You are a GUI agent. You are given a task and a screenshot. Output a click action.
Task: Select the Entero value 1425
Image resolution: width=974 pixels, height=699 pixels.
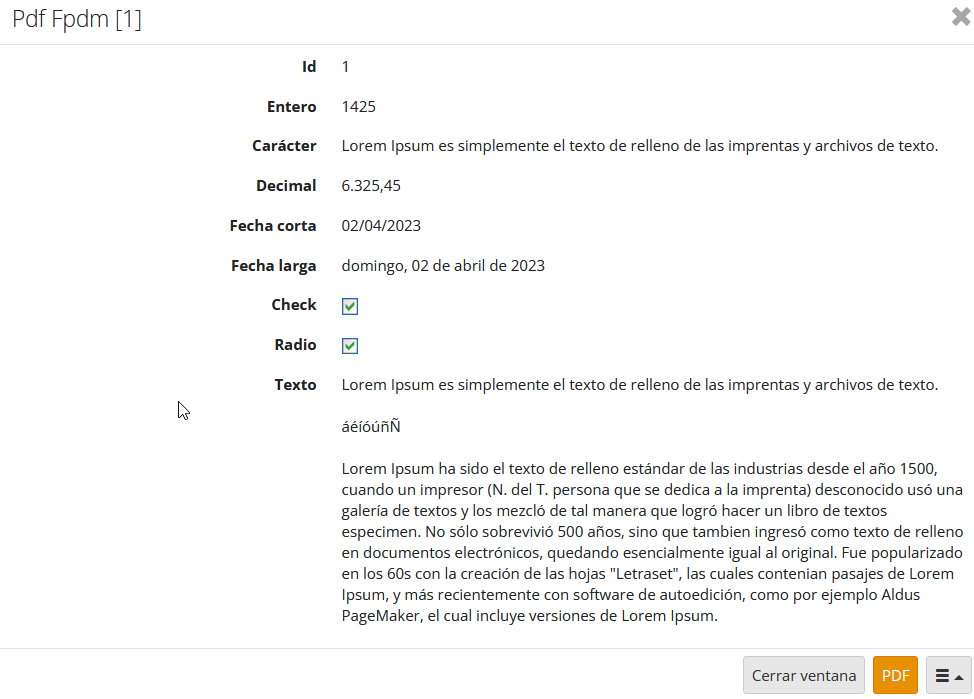click(x=359, y=107)
